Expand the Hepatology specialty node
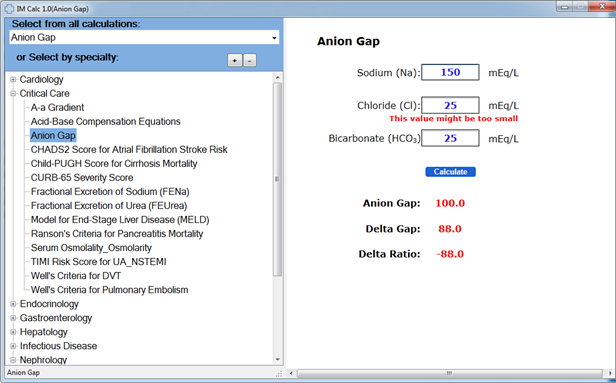Screen dimensions: 616x383 pos(13,332)
